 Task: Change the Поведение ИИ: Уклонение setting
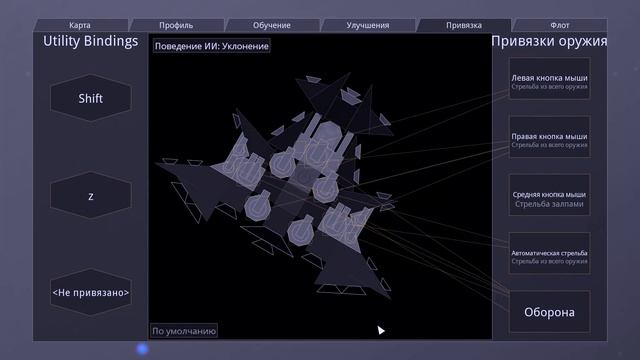[x=211, y=46]
